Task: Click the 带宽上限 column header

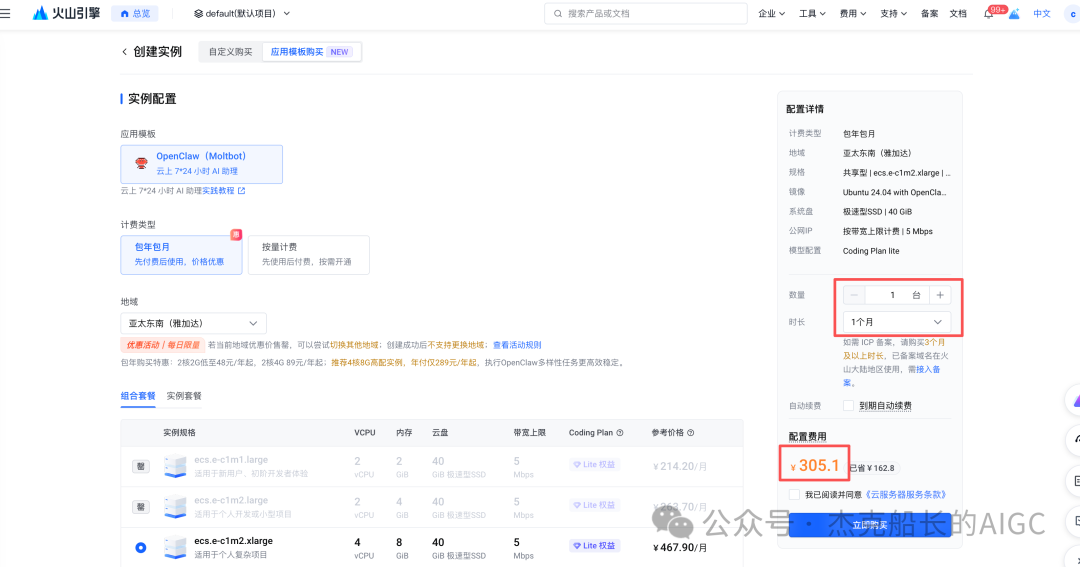Action: click(530, 433)
